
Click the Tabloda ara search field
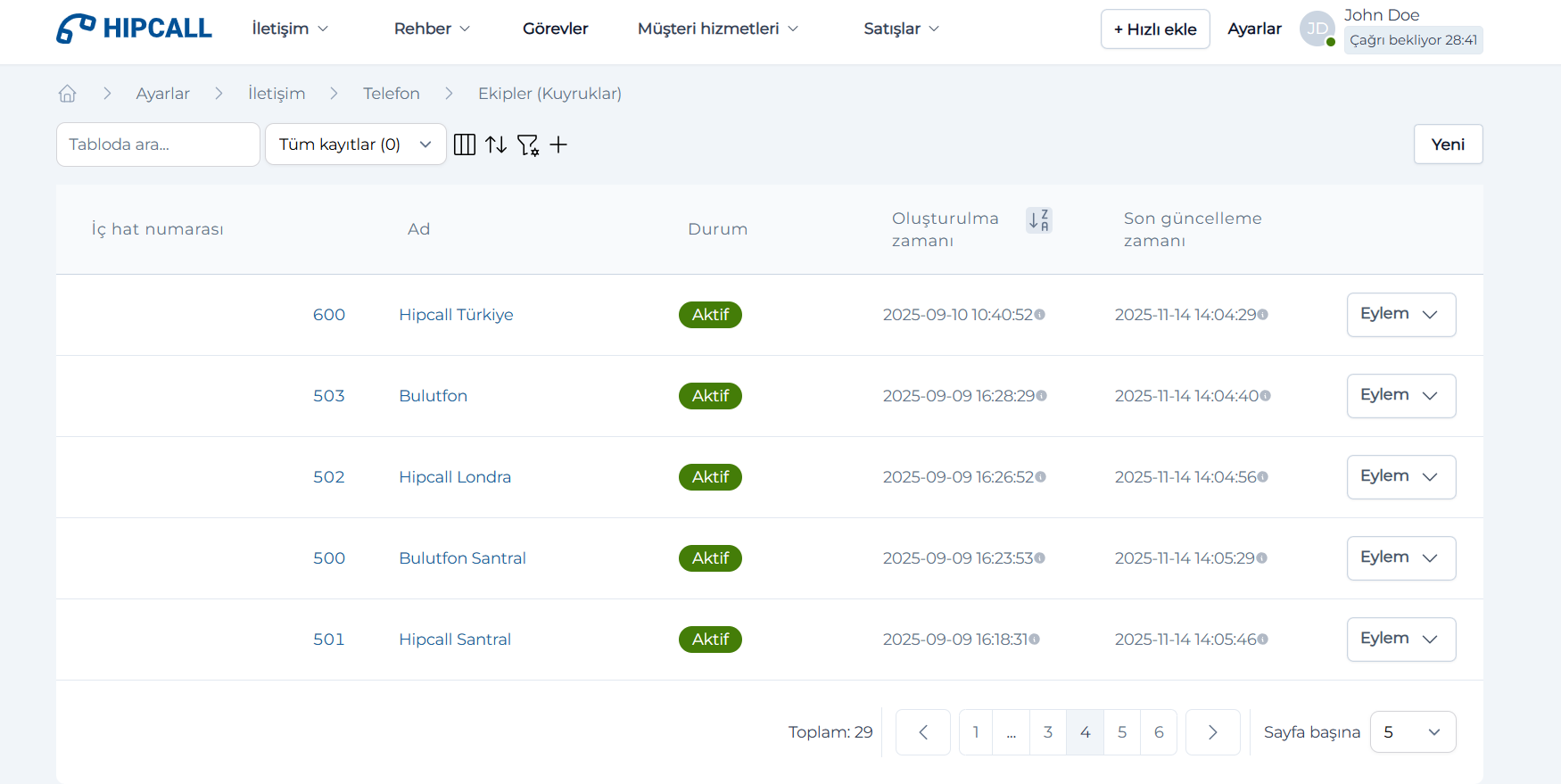pyautogui.click(x=158, y=144)
